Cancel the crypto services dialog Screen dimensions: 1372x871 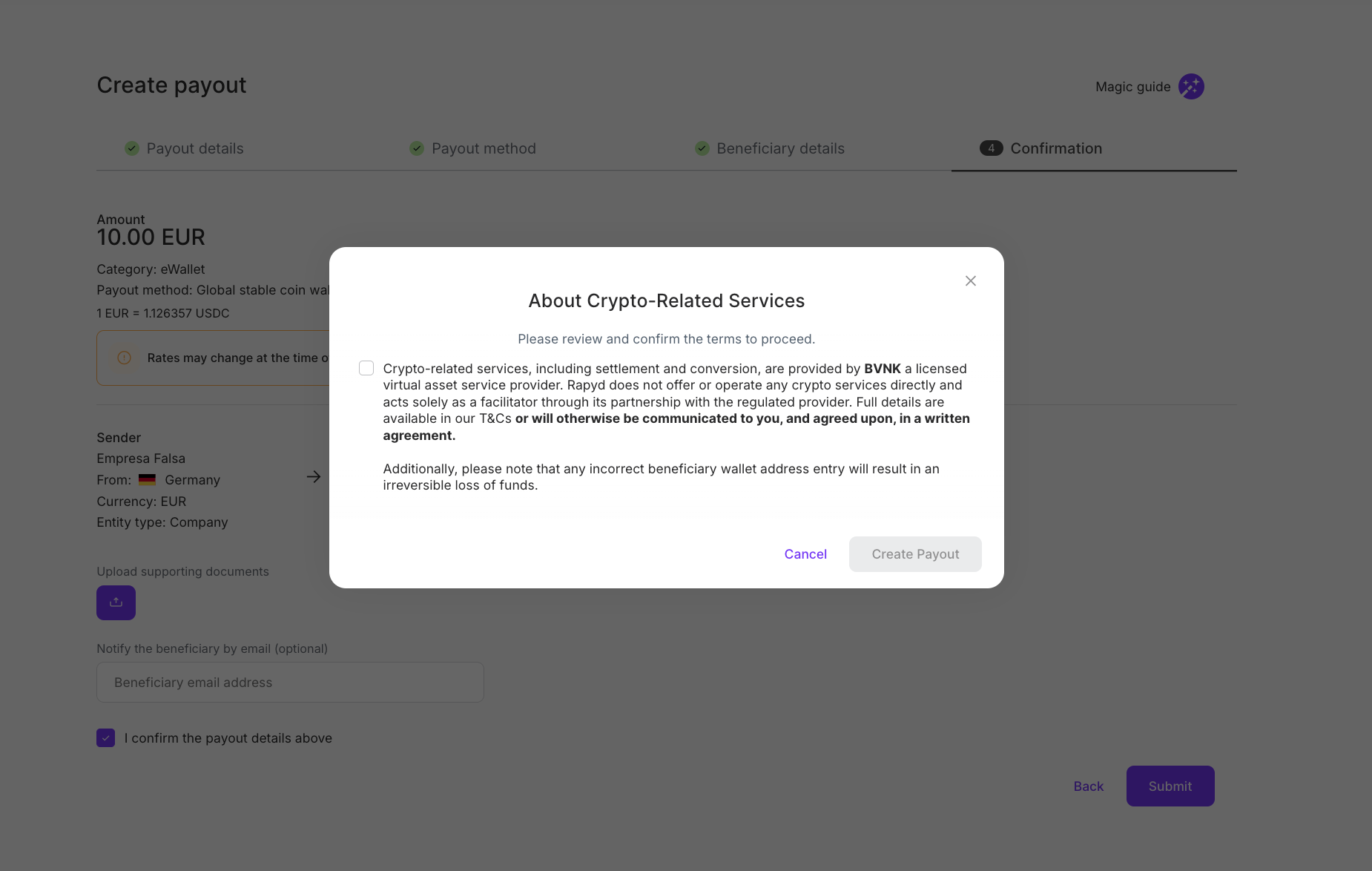tap(805, 553)
